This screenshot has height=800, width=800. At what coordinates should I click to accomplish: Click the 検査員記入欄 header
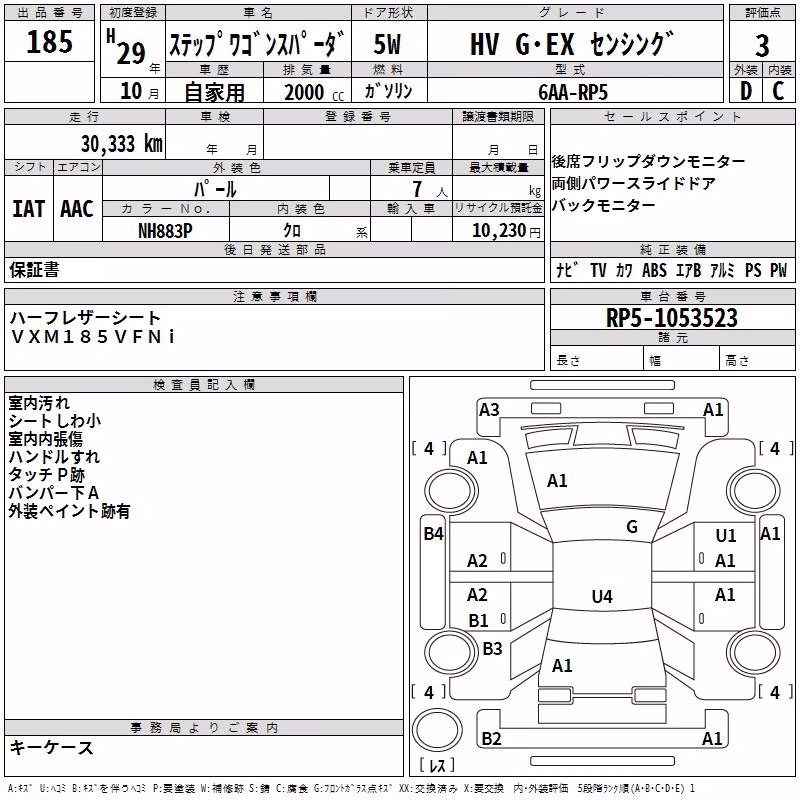204,385
